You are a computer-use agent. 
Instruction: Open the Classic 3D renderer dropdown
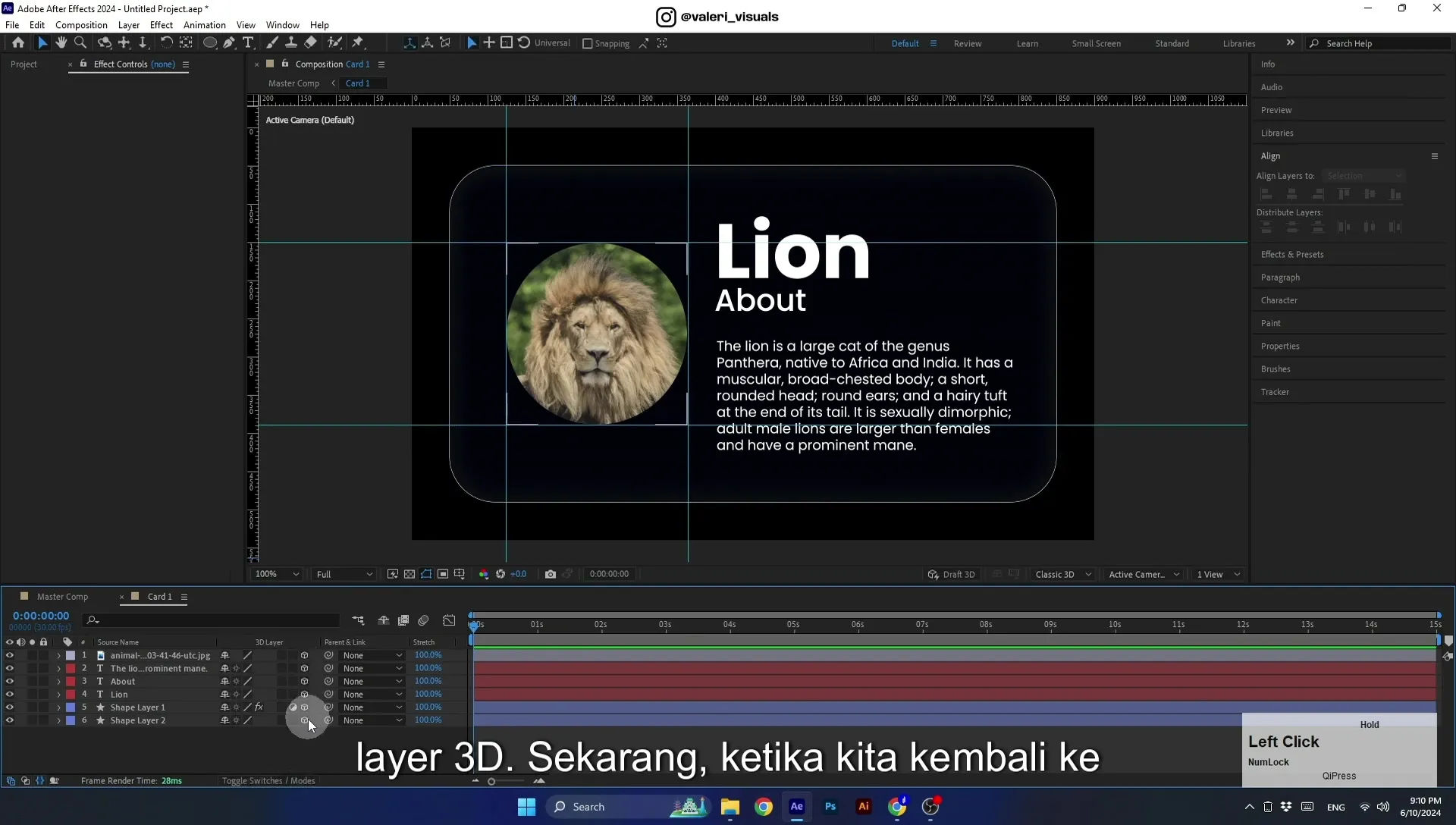1063,574
